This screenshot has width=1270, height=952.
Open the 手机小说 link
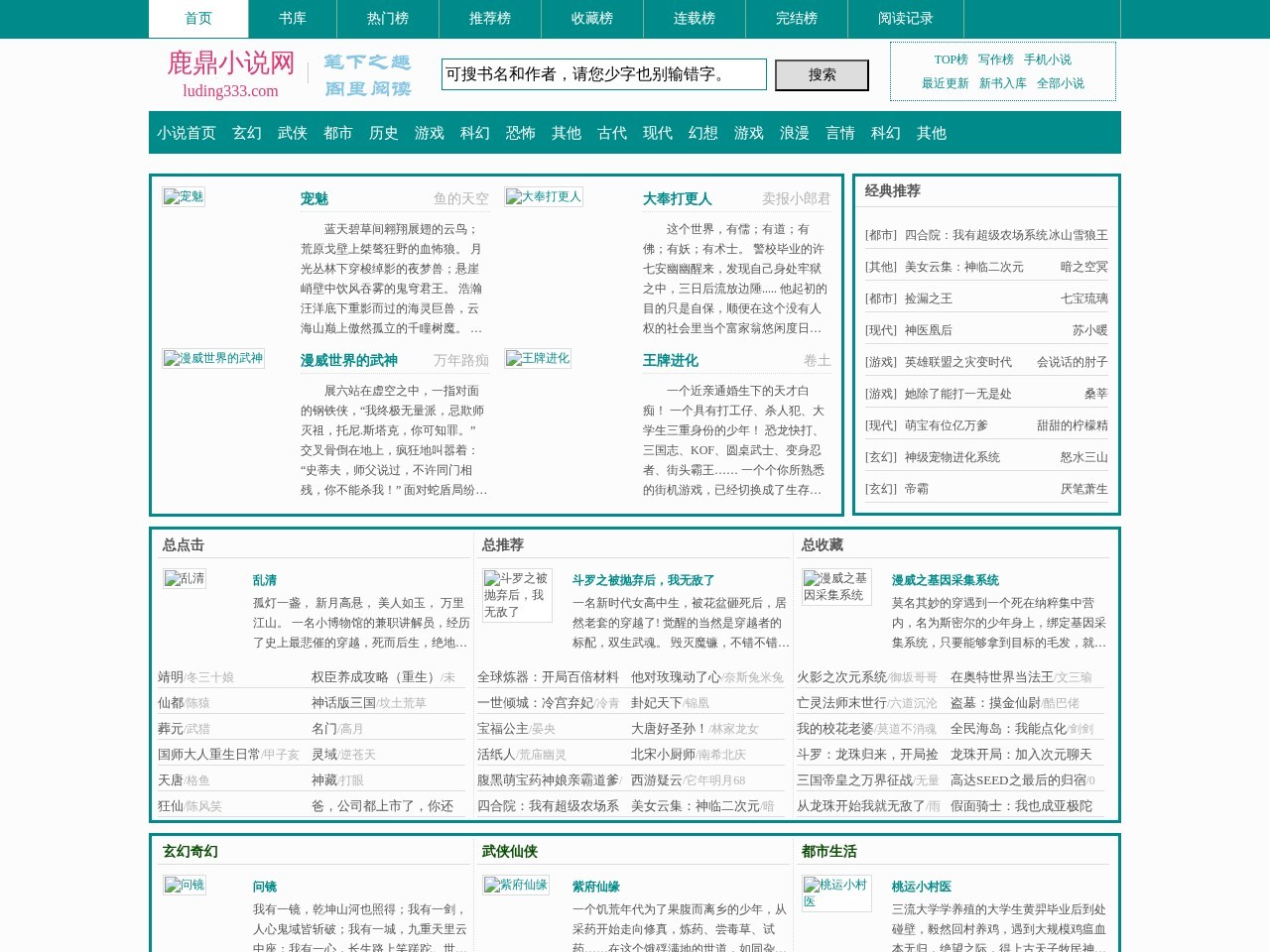1048,59
